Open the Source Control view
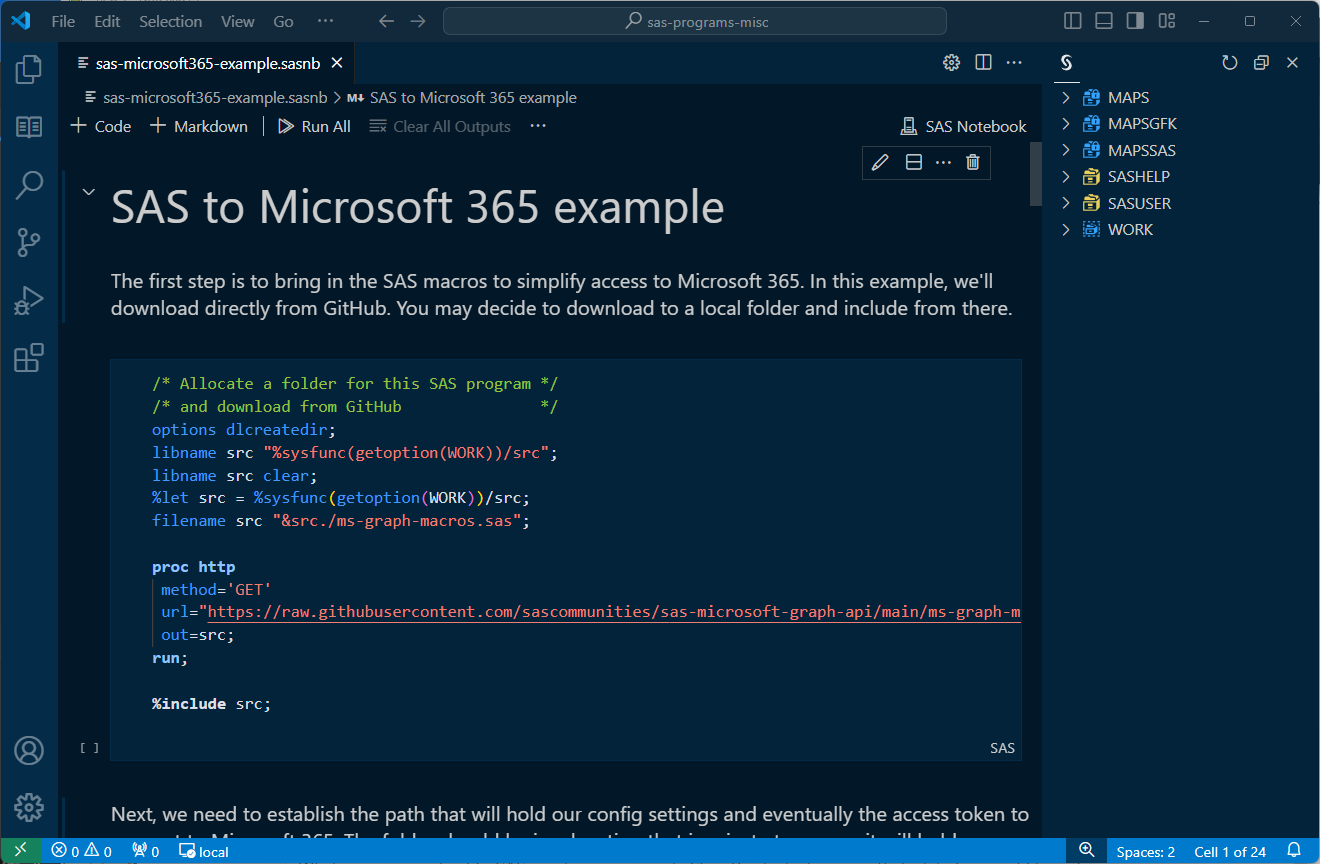The width and height of the screenshot is (1320, 864). [x=29, y=242]
